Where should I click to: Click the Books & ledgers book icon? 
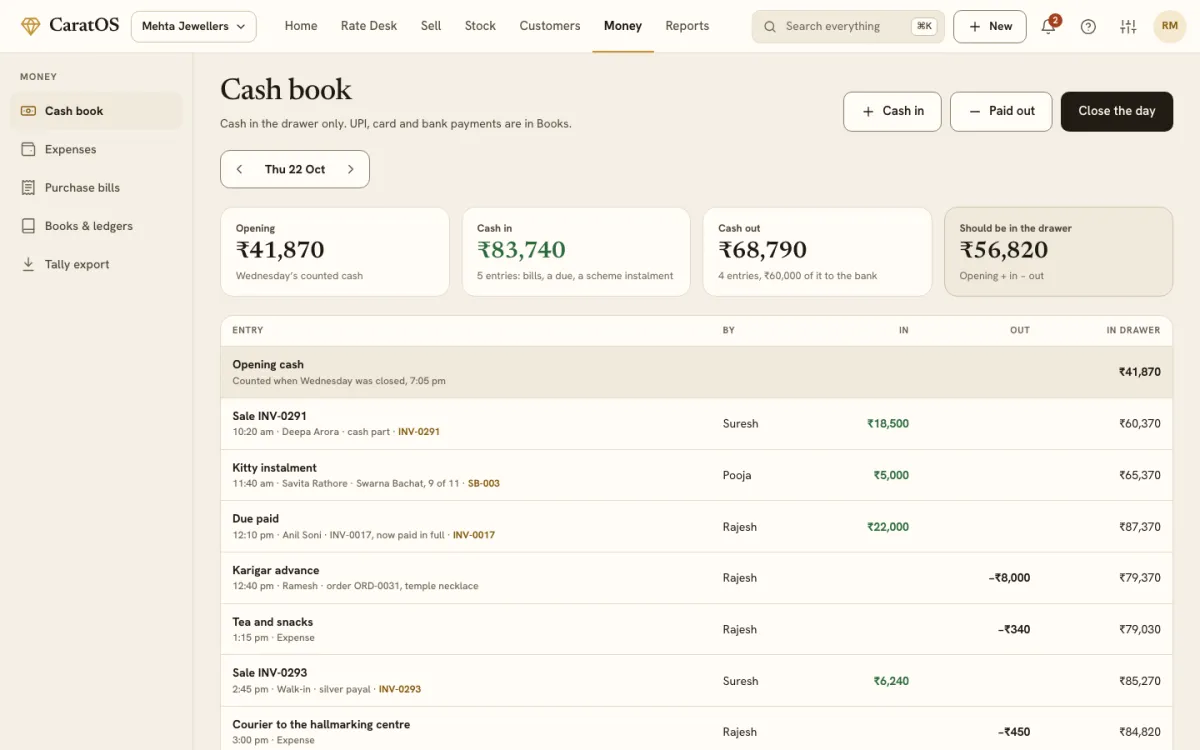click(28, 226)
